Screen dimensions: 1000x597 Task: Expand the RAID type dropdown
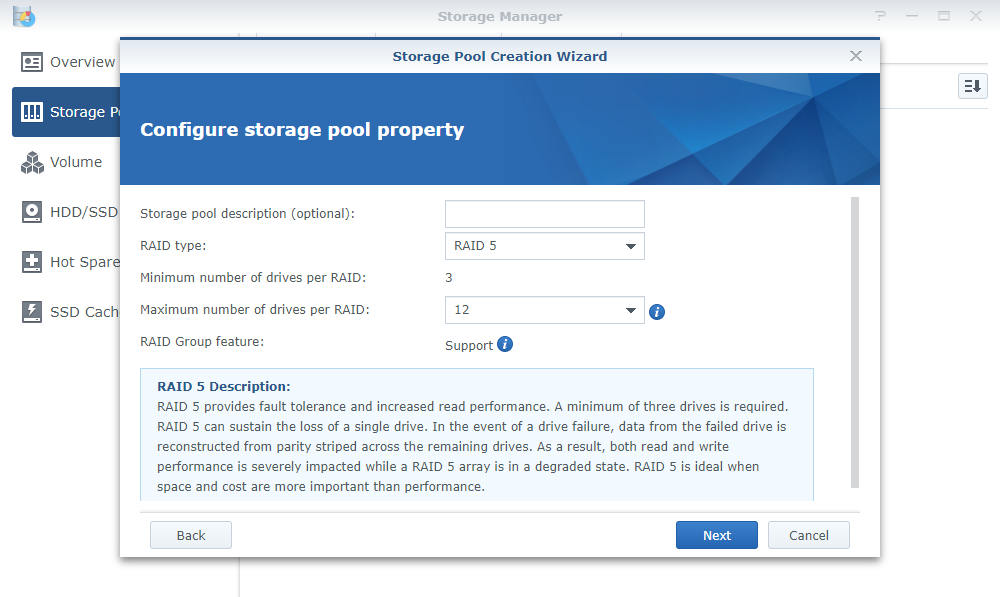544,246
